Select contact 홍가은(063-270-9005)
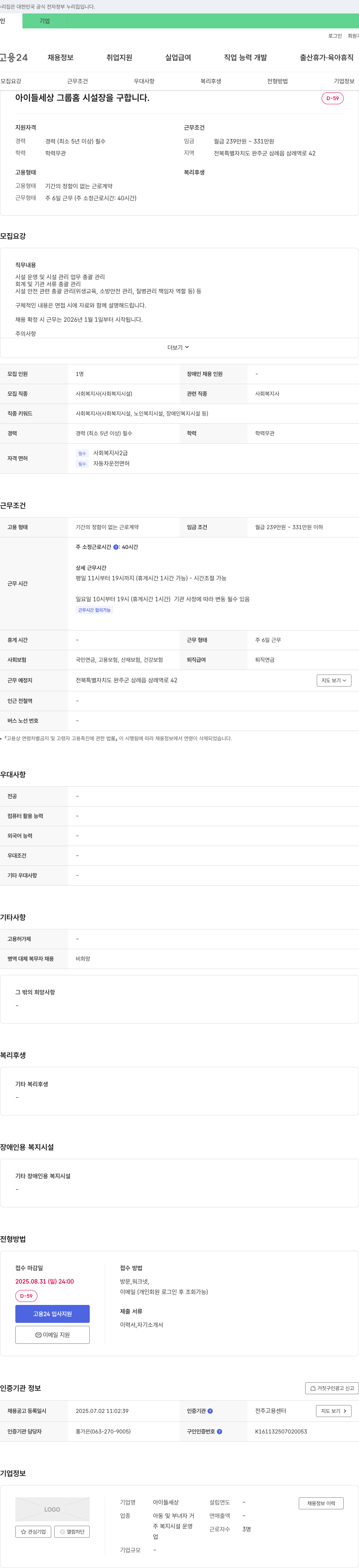Screen dimensions: 359x1568 (103, 1432)
